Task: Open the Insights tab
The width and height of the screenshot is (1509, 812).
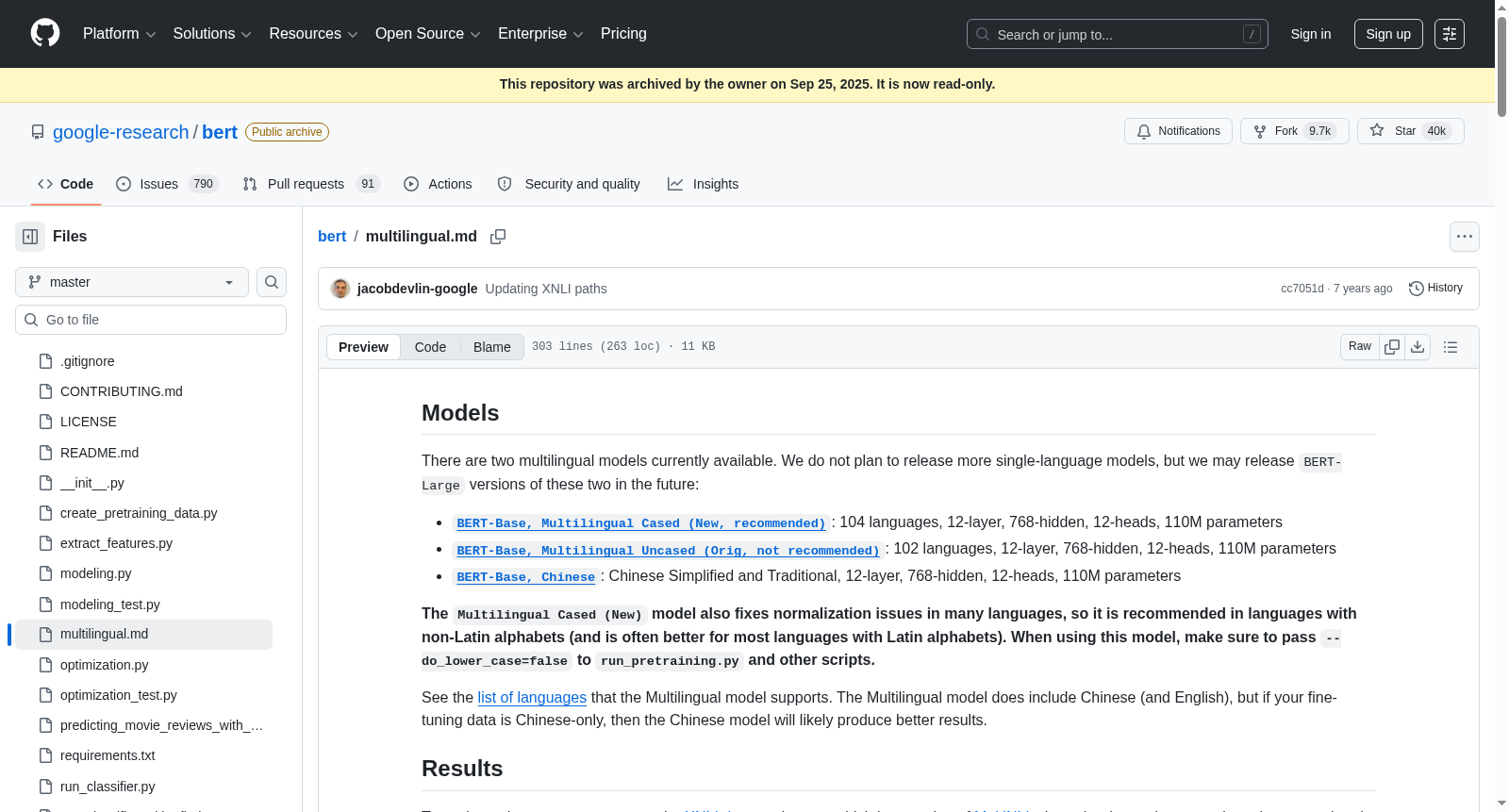Action: [703, 184]
